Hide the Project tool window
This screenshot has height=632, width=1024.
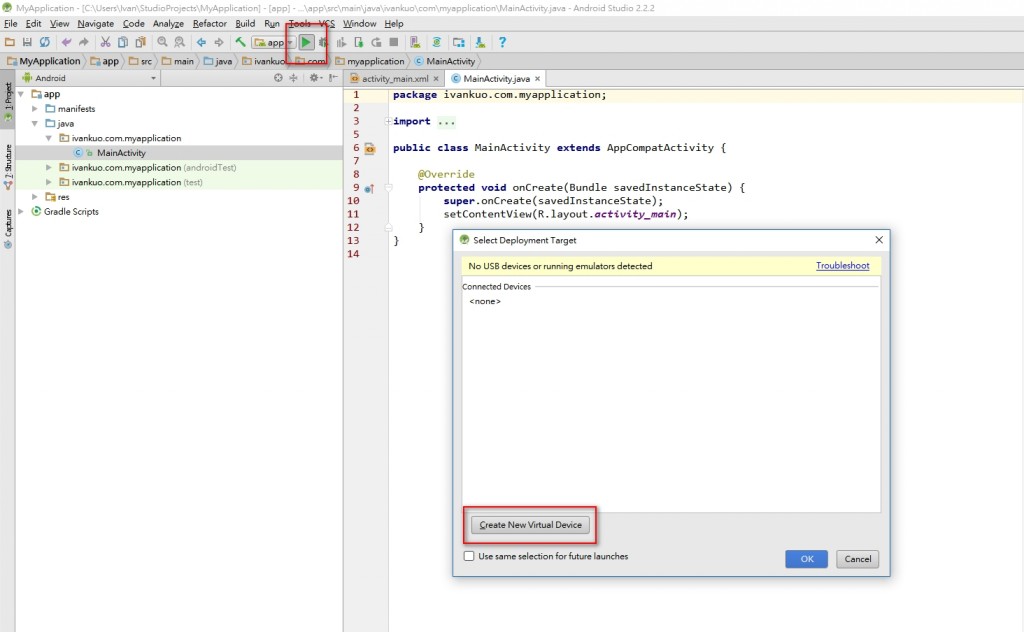tap(333, 78)
